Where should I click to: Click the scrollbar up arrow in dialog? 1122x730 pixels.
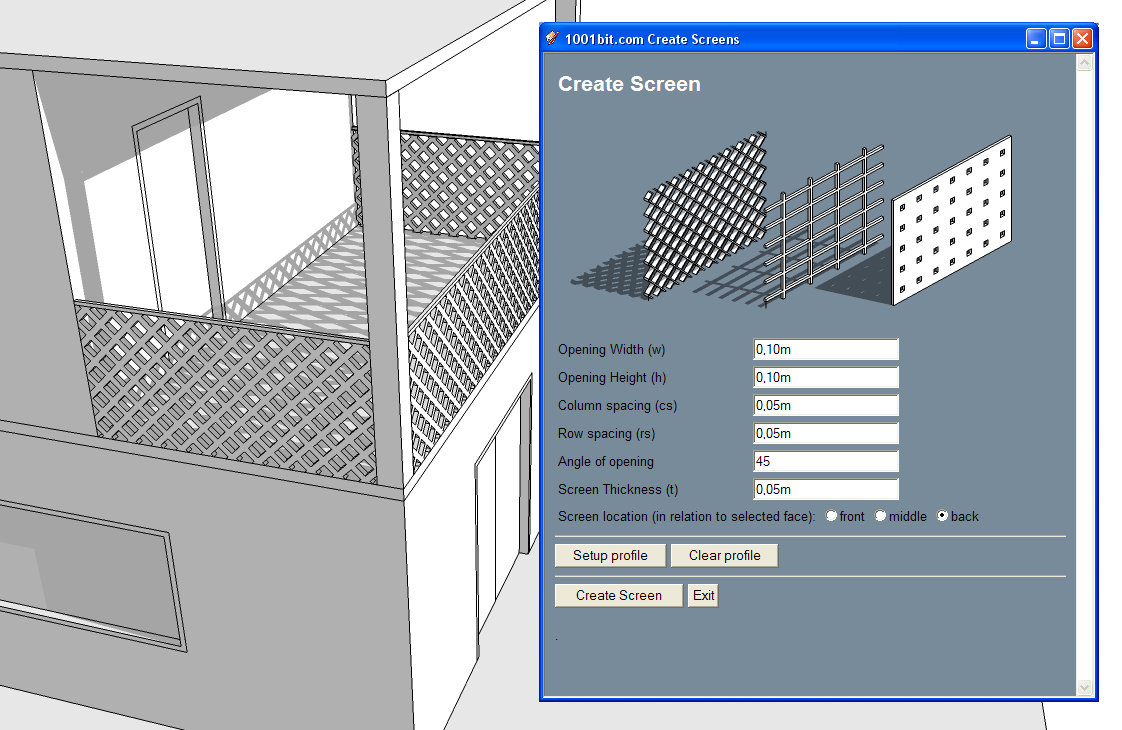pyautogui.click(x=1084, y=63)
